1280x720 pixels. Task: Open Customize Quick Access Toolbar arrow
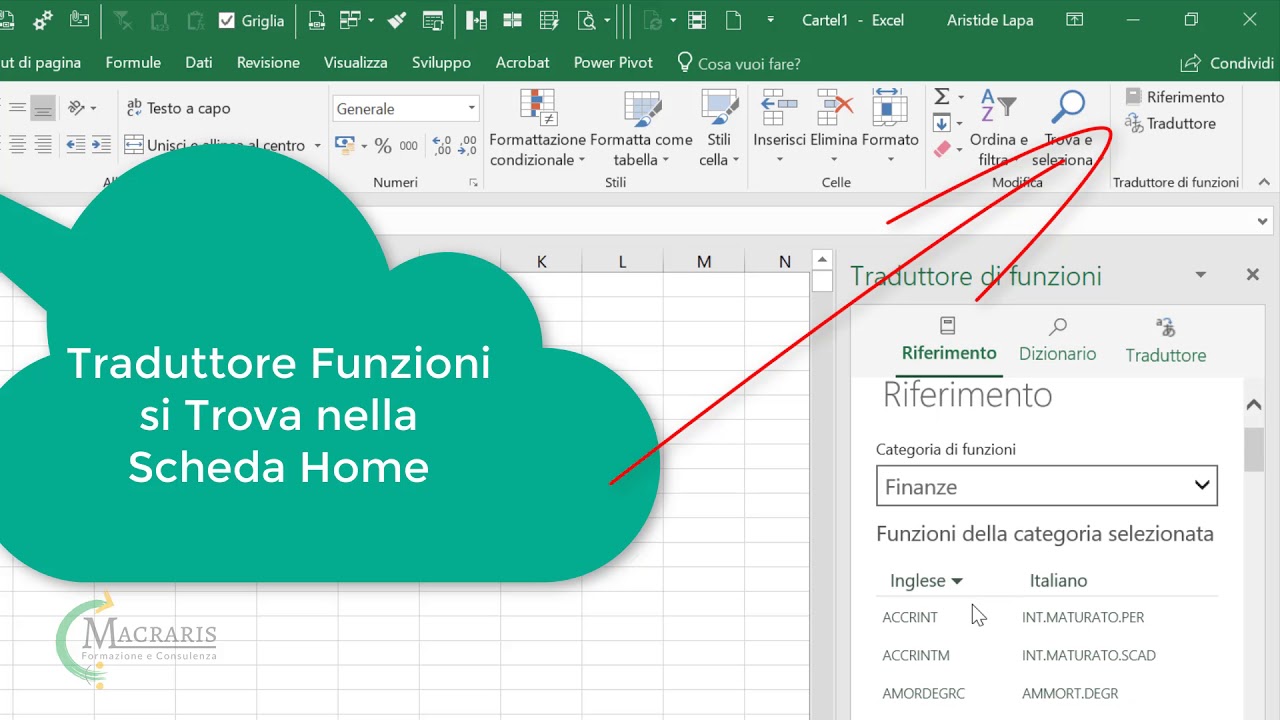(x=770, y=20)
